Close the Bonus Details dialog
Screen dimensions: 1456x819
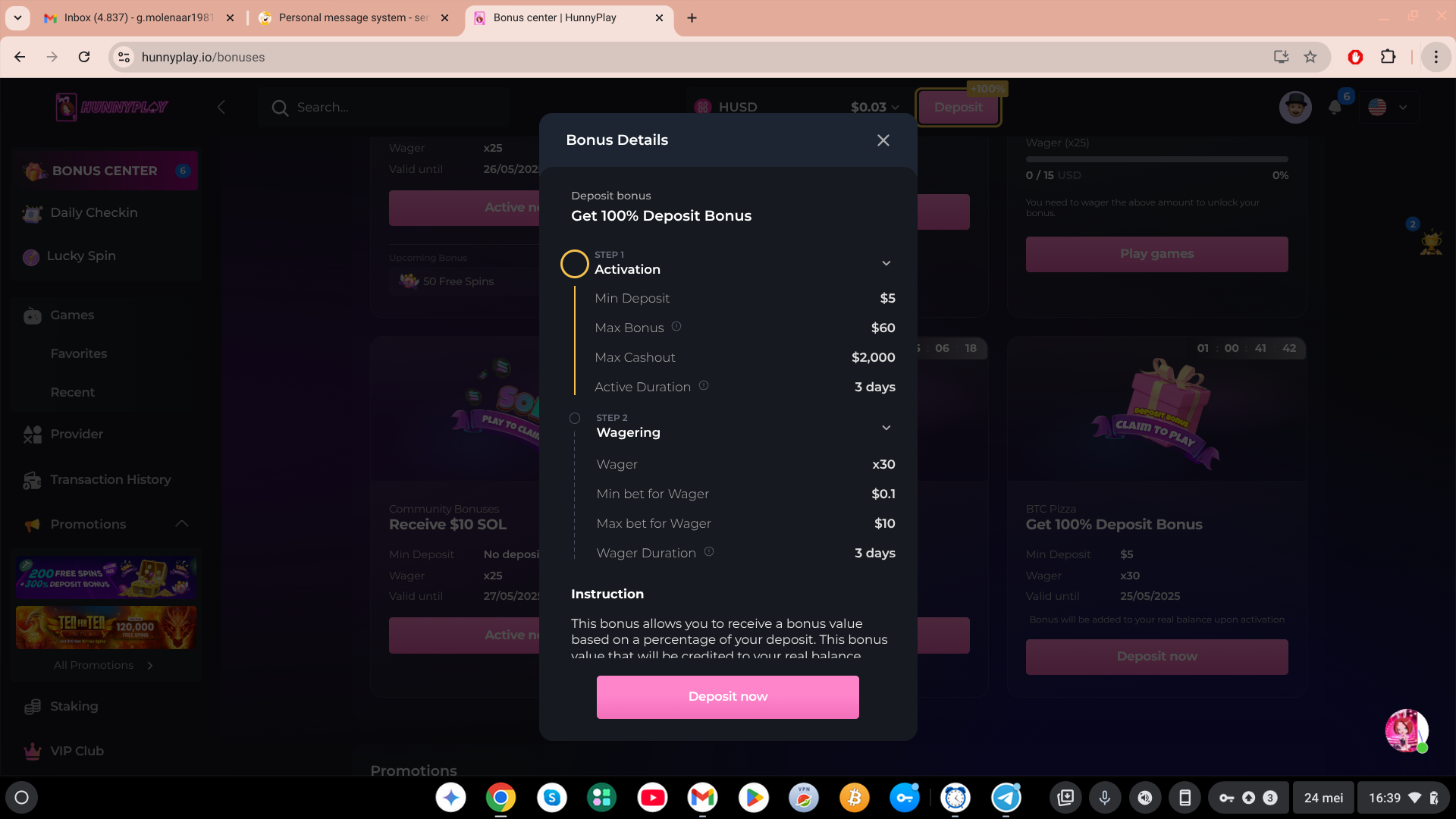883,140
